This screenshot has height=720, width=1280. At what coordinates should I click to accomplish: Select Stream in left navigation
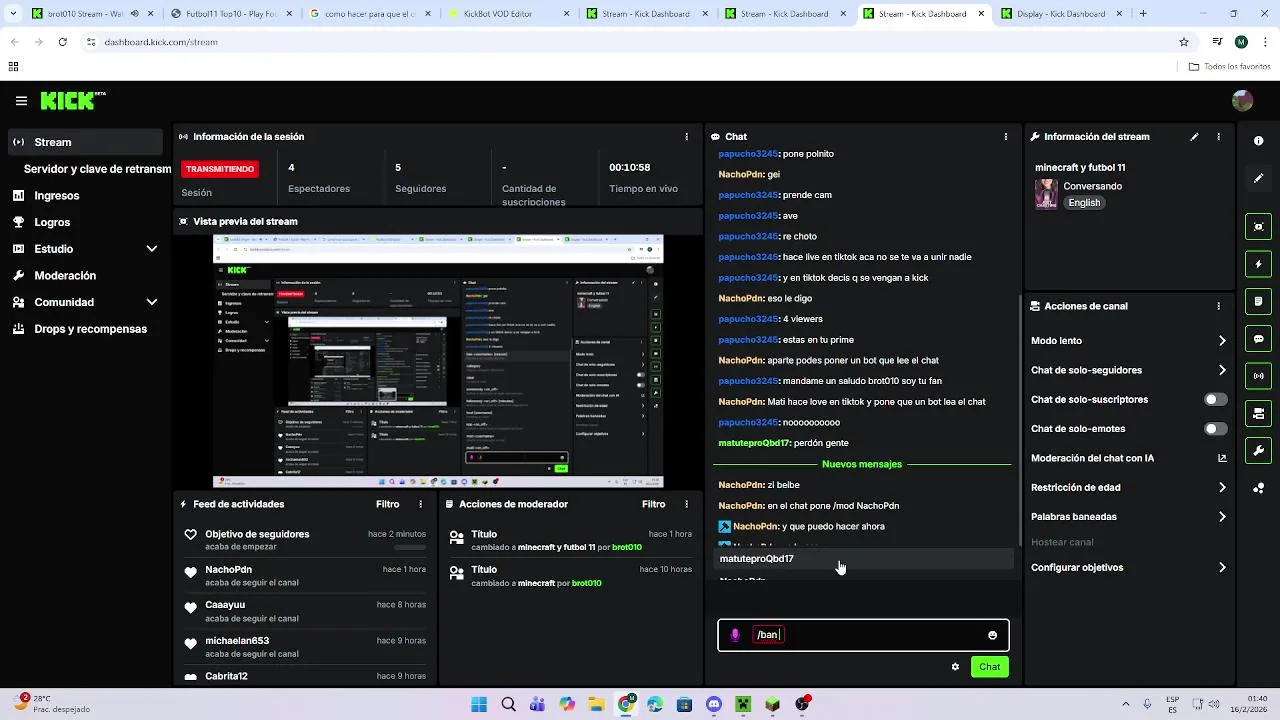tap(85, 142)
